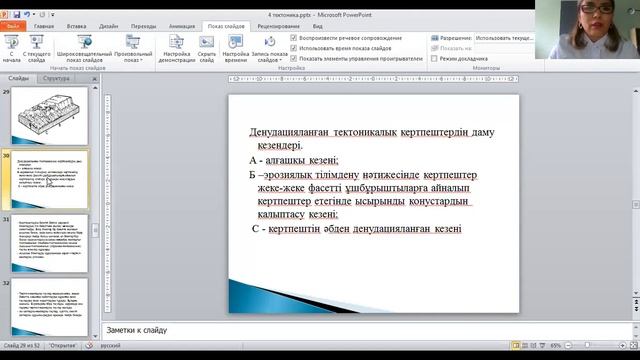Switch to Главная ribbon tab

tap(44, 26)
